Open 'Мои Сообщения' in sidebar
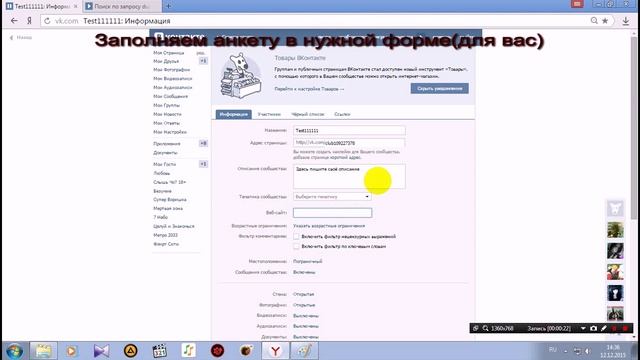Viewport: 640px width, 360px height. [x=171, y=96]
